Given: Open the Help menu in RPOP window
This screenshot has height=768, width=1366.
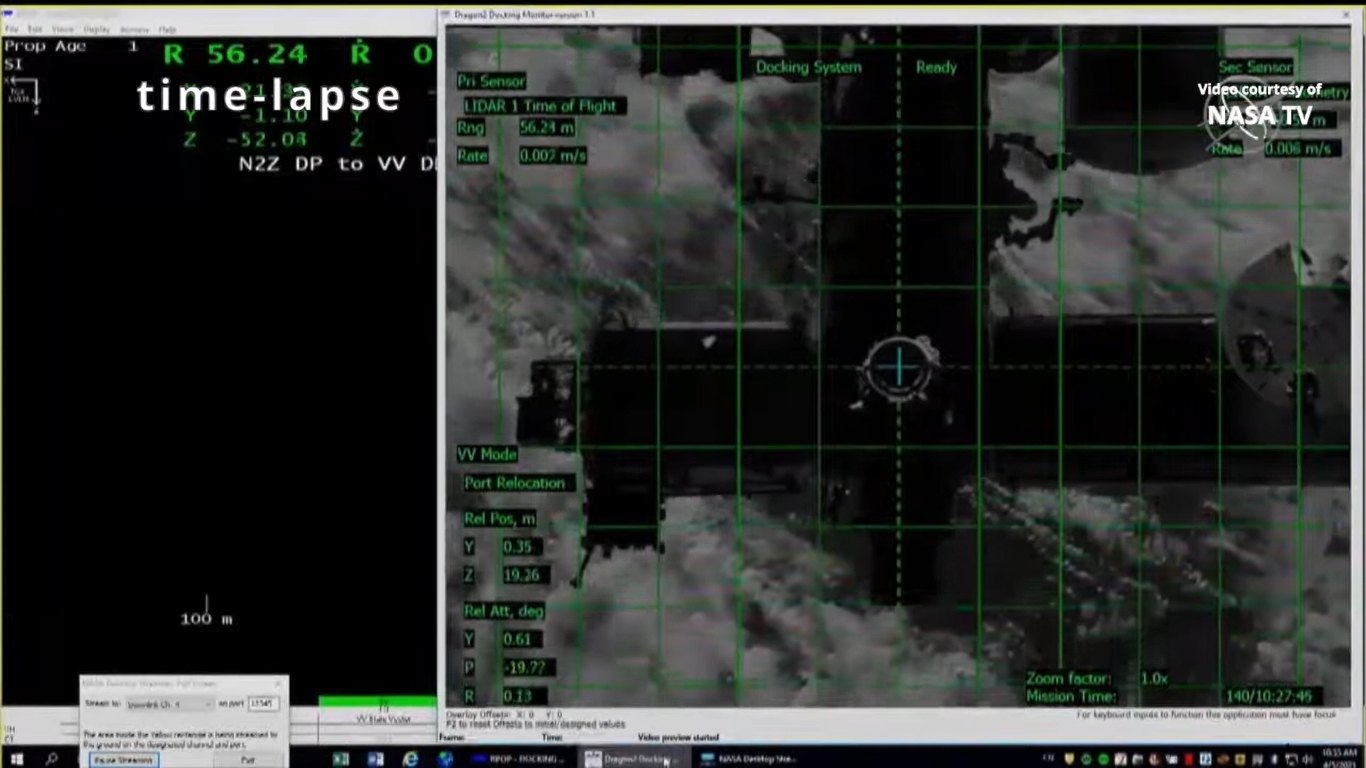Looking at the screenshot, I should pyautogui.click(x=167, y=30).
